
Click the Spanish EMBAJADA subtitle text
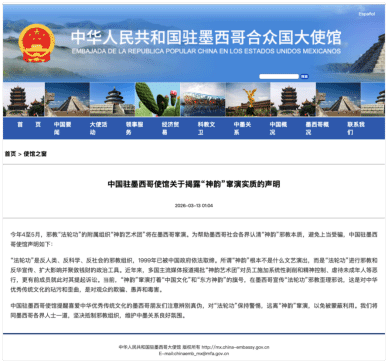pyautogui.click(x=206, y=51)
